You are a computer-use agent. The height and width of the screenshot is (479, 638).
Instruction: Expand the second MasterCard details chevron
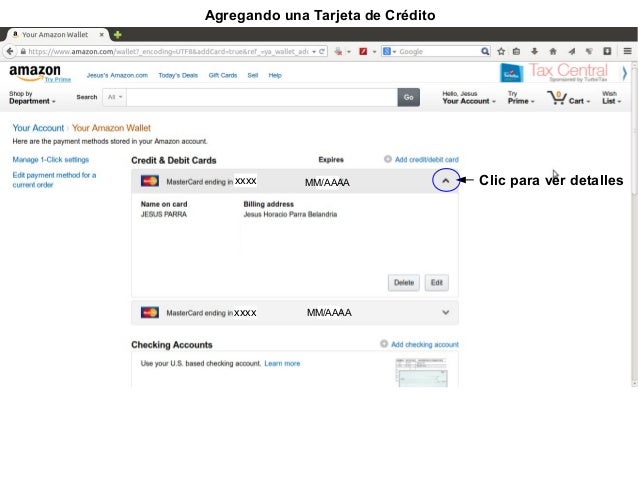[x=446, y=312]
